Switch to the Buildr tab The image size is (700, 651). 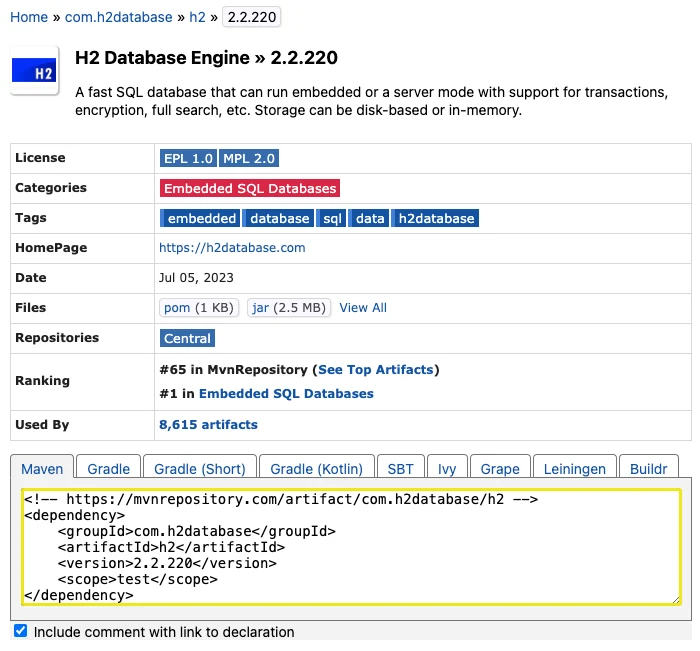click(649, 469)
